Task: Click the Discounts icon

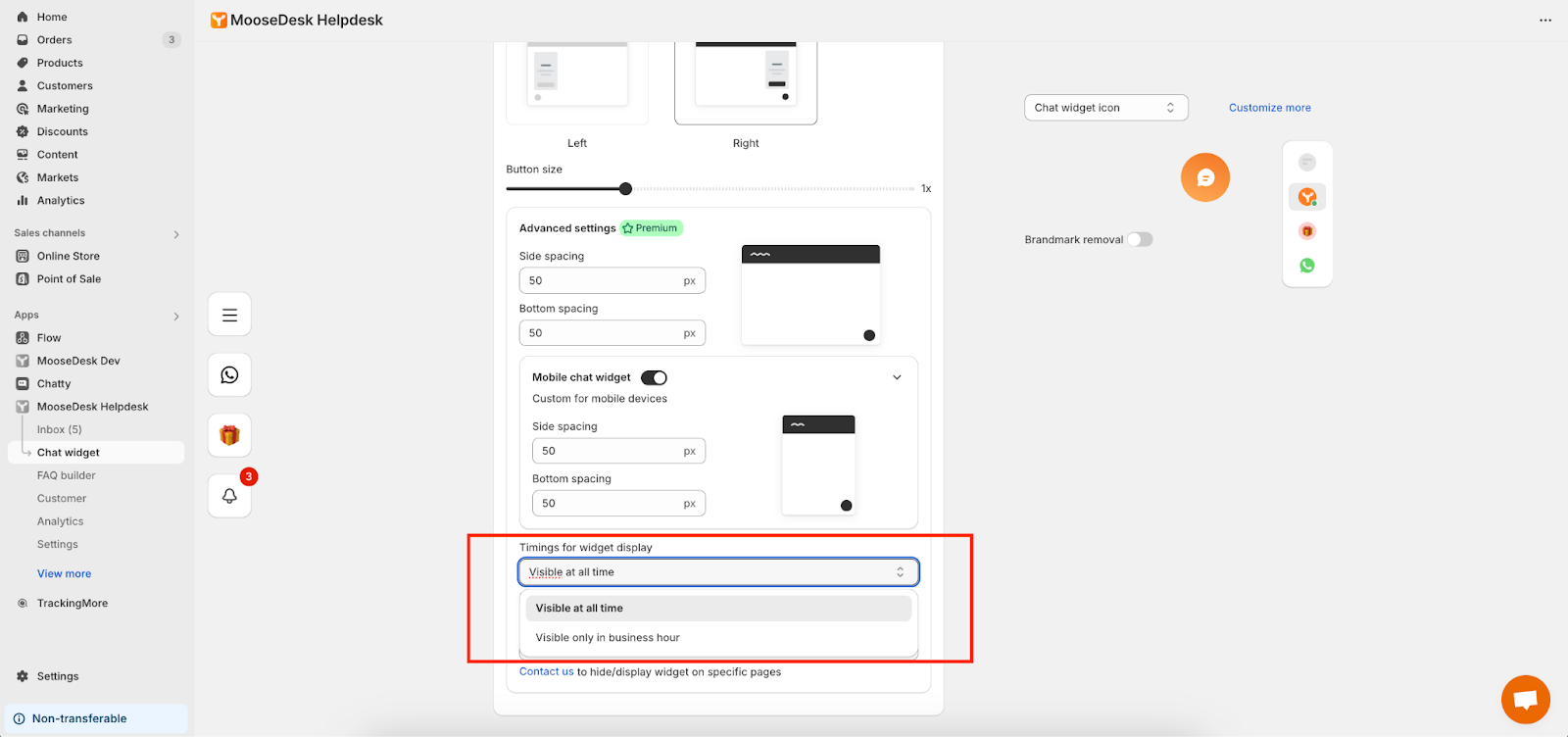Action: click(23, 131)
